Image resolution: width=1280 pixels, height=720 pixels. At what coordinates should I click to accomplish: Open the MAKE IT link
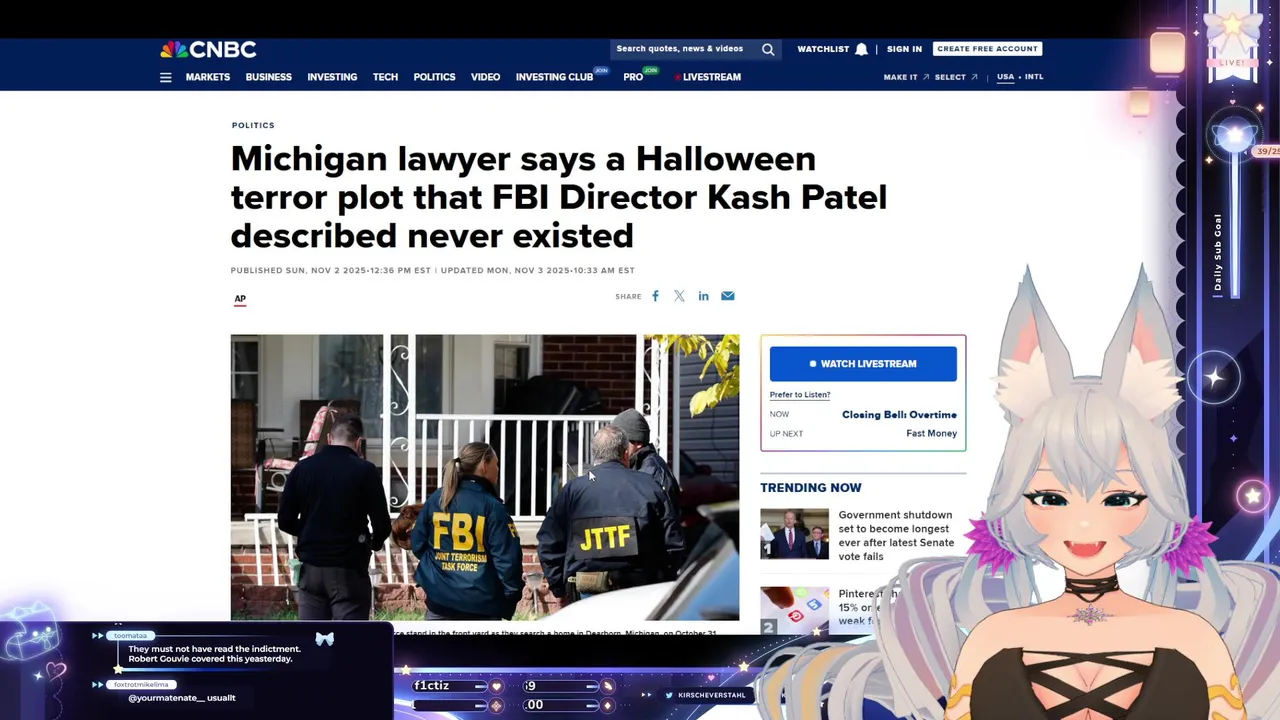click(906, 77)
